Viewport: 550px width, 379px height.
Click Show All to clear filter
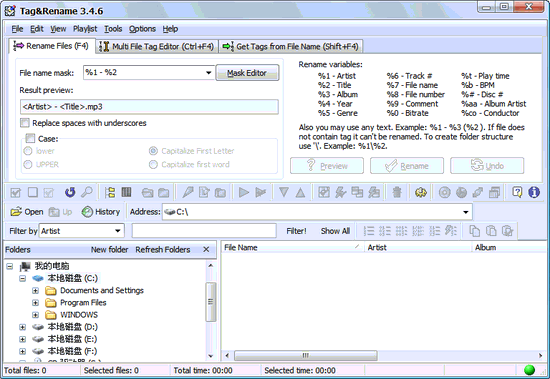335,231
